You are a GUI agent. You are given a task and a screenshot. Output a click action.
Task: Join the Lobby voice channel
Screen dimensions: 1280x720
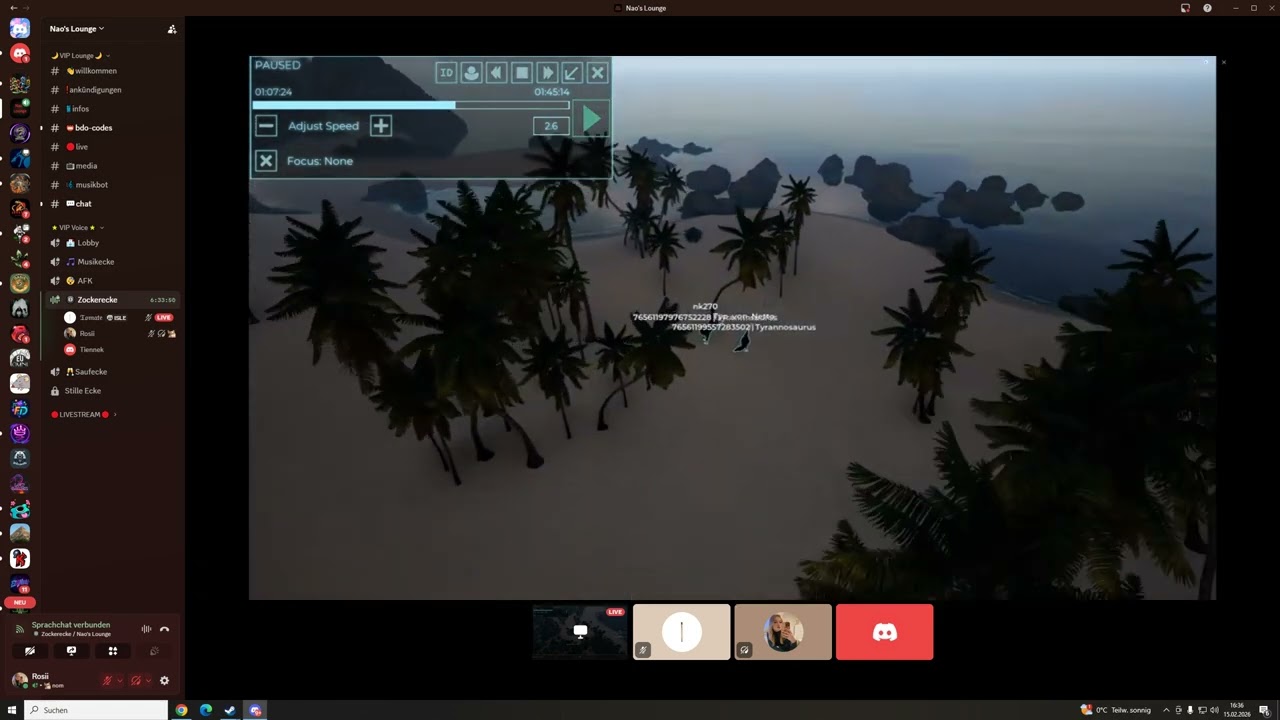pyautogui.click(x=113, y=243)
